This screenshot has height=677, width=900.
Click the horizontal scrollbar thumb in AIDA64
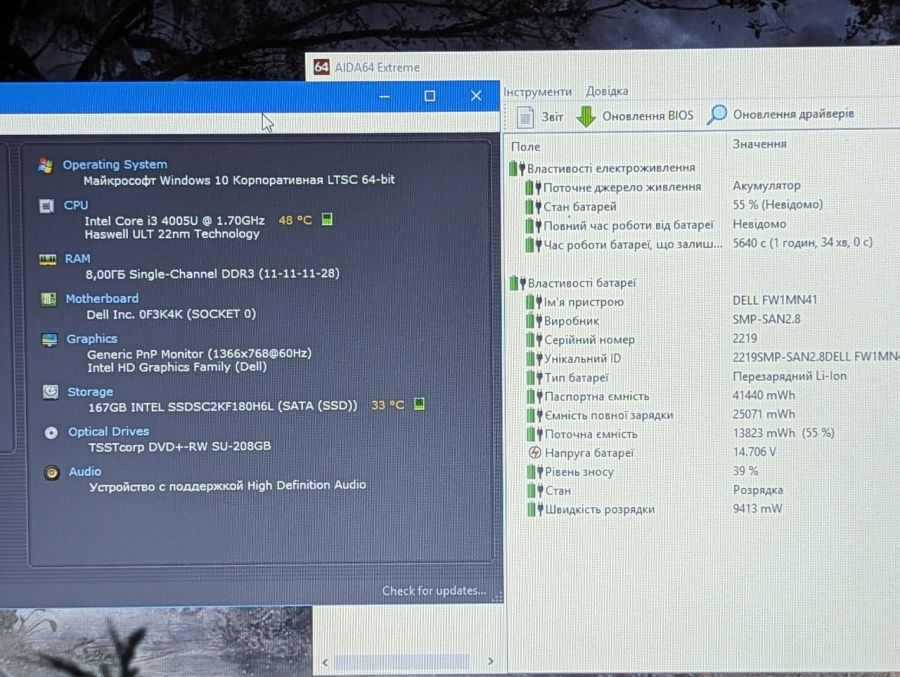pyautogui.click(x=402, y=662)
